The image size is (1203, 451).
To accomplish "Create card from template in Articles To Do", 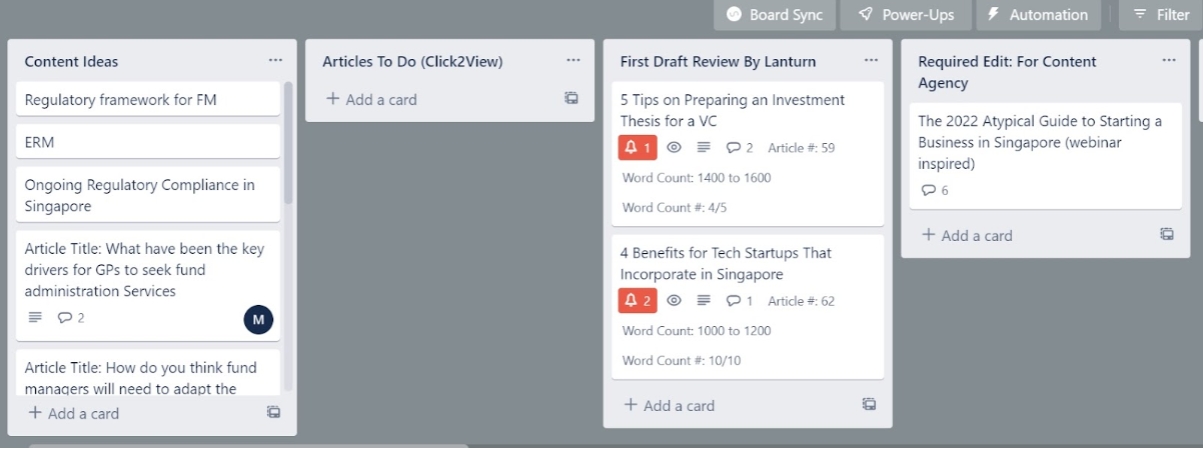I will point(571,98).
